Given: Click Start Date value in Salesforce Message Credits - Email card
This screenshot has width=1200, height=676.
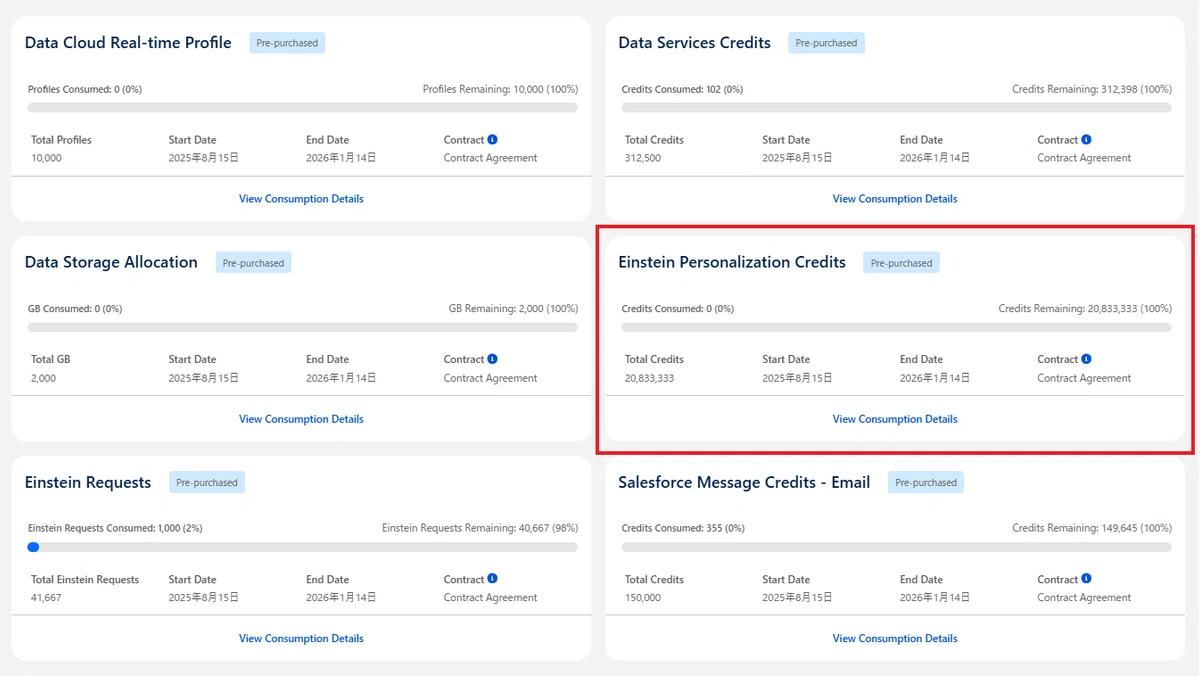Looking at the screenshot, I should [798, 597].
